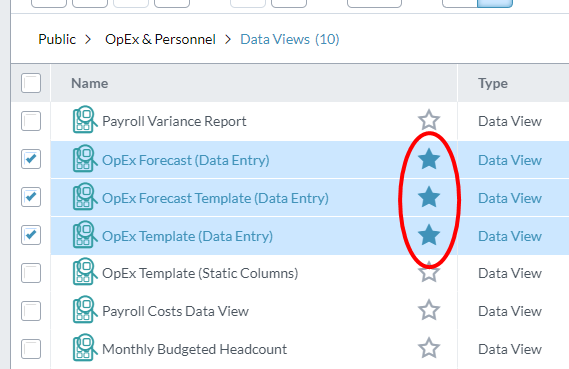Select OpEx Template (Static Columns) checkbox
The image size is (569, 369).
[x=31, y=273]
